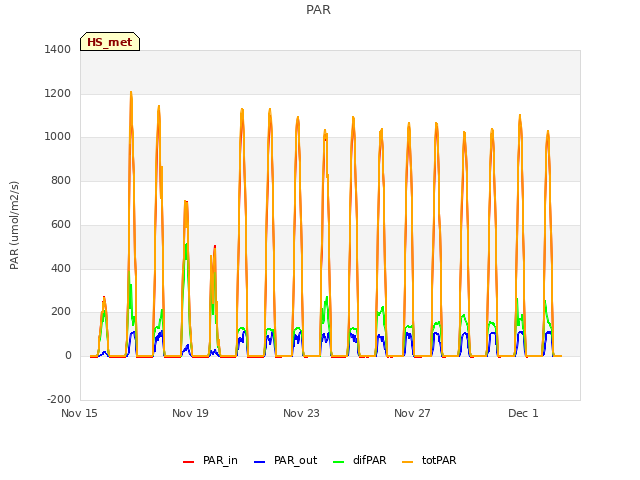Click the PAR chart title
This screenshot has width=640, height=480.
318,10
